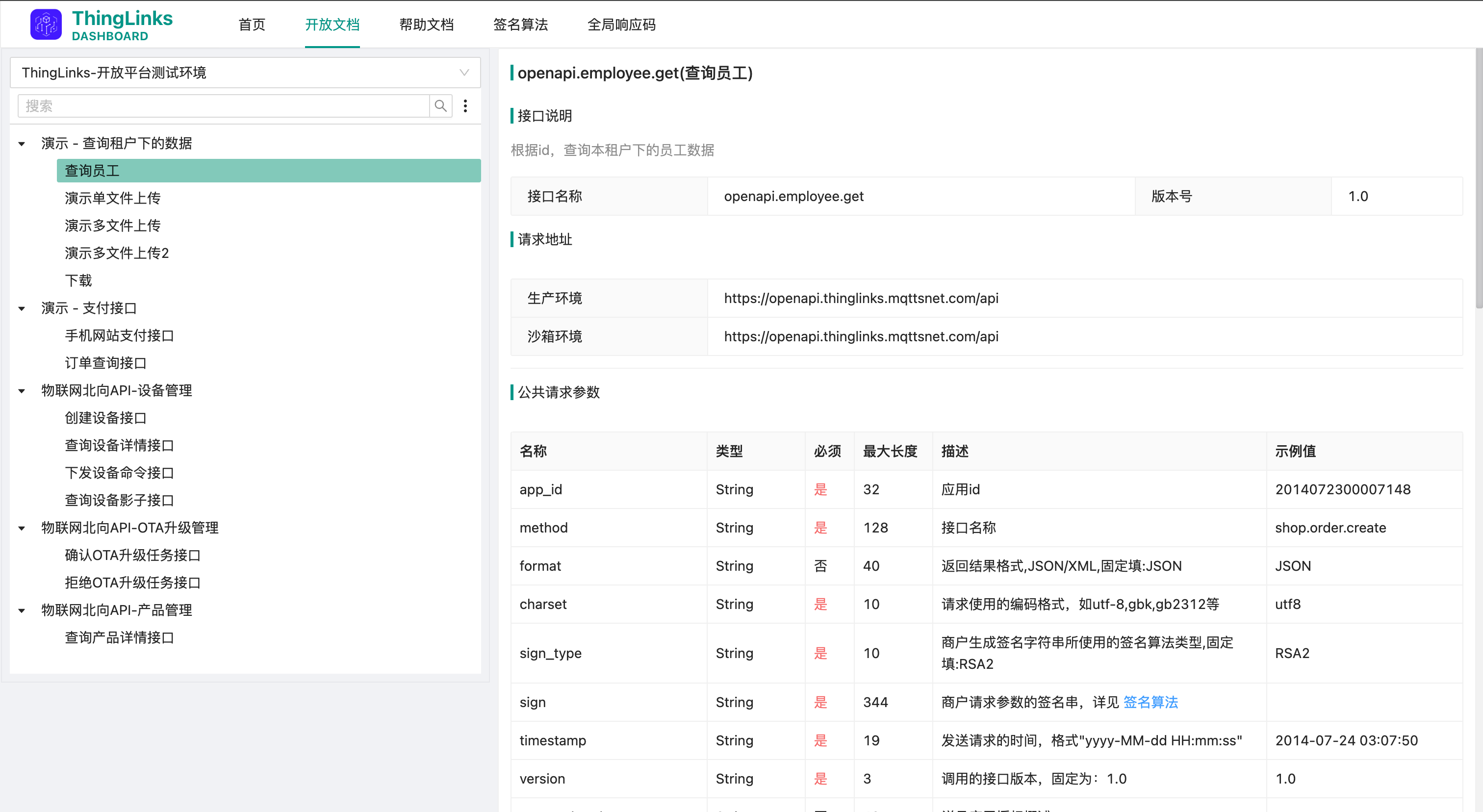Screen dimensions: 1483x812
Task: Click the charset parameter name
Action: tap(543, 604)
